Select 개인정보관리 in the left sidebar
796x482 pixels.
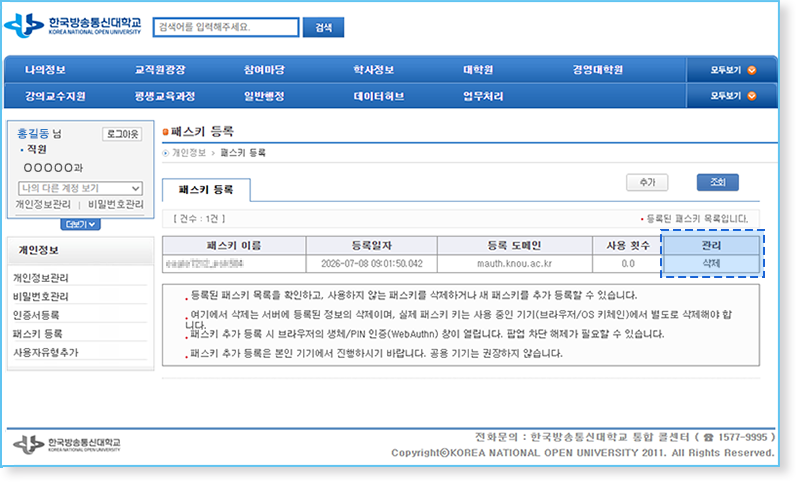pyautogui.click(x=41, y=278)
